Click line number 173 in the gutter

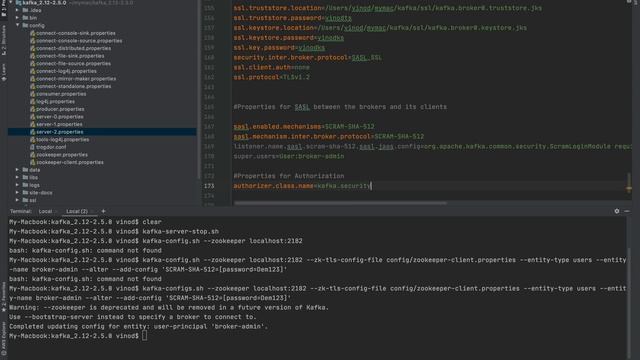click(209, 186)
